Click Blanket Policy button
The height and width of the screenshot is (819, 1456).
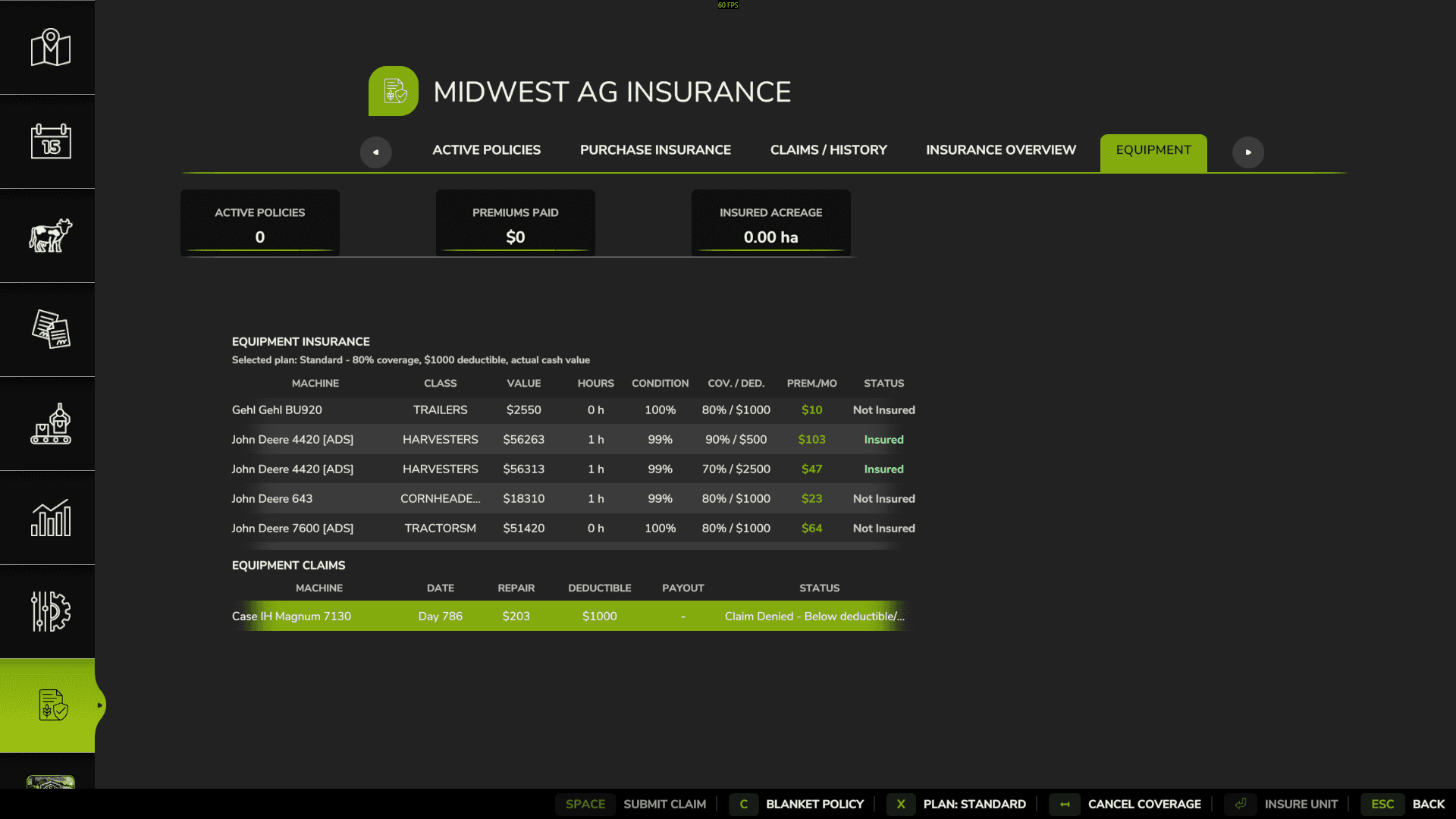[814, 804]
